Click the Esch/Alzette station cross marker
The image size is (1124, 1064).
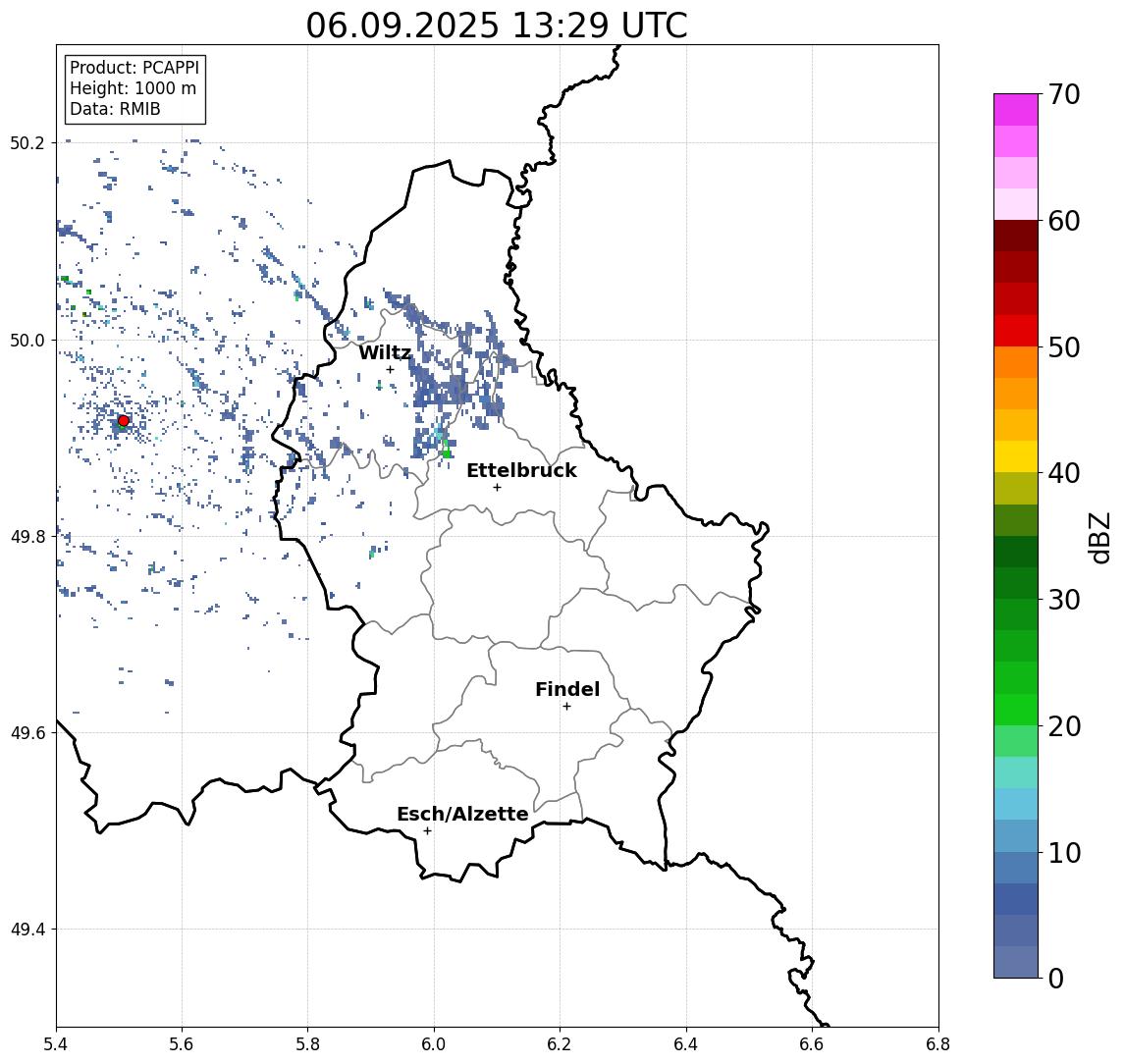[427, 831]
